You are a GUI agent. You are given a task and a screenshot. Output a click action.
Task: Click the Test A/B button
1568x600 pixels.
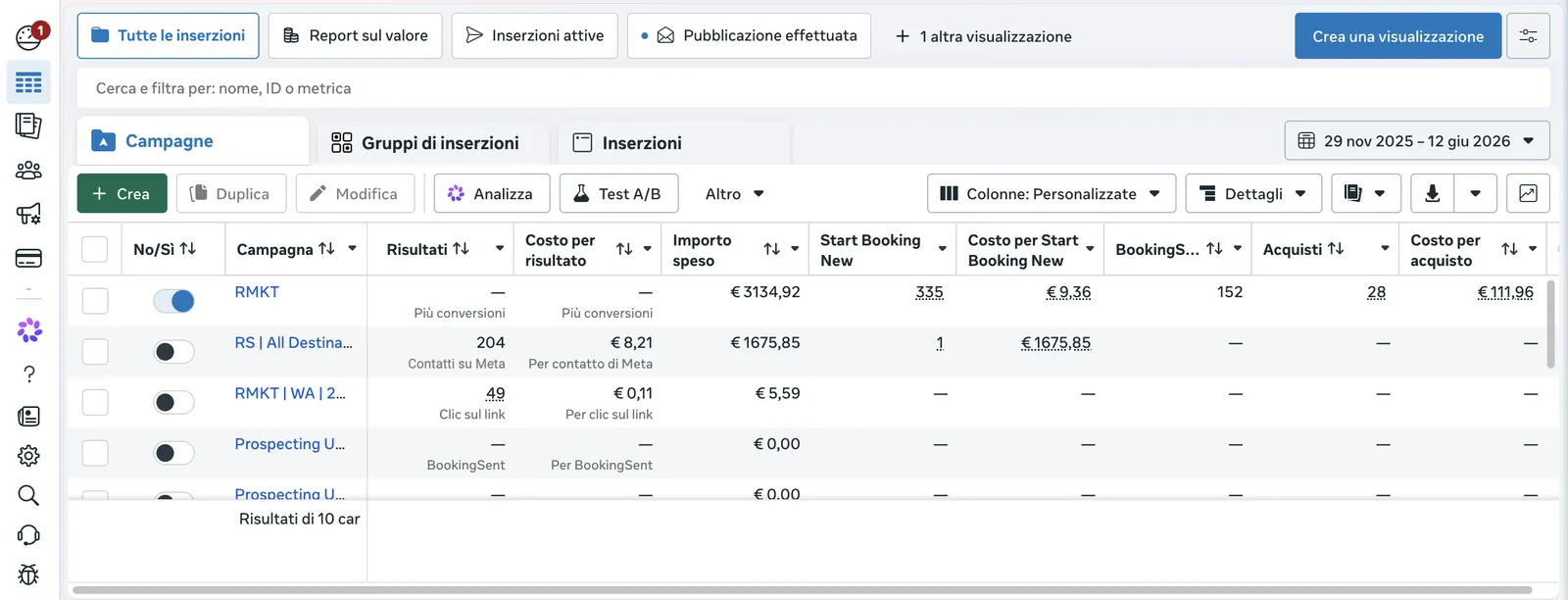coord(616,194)
